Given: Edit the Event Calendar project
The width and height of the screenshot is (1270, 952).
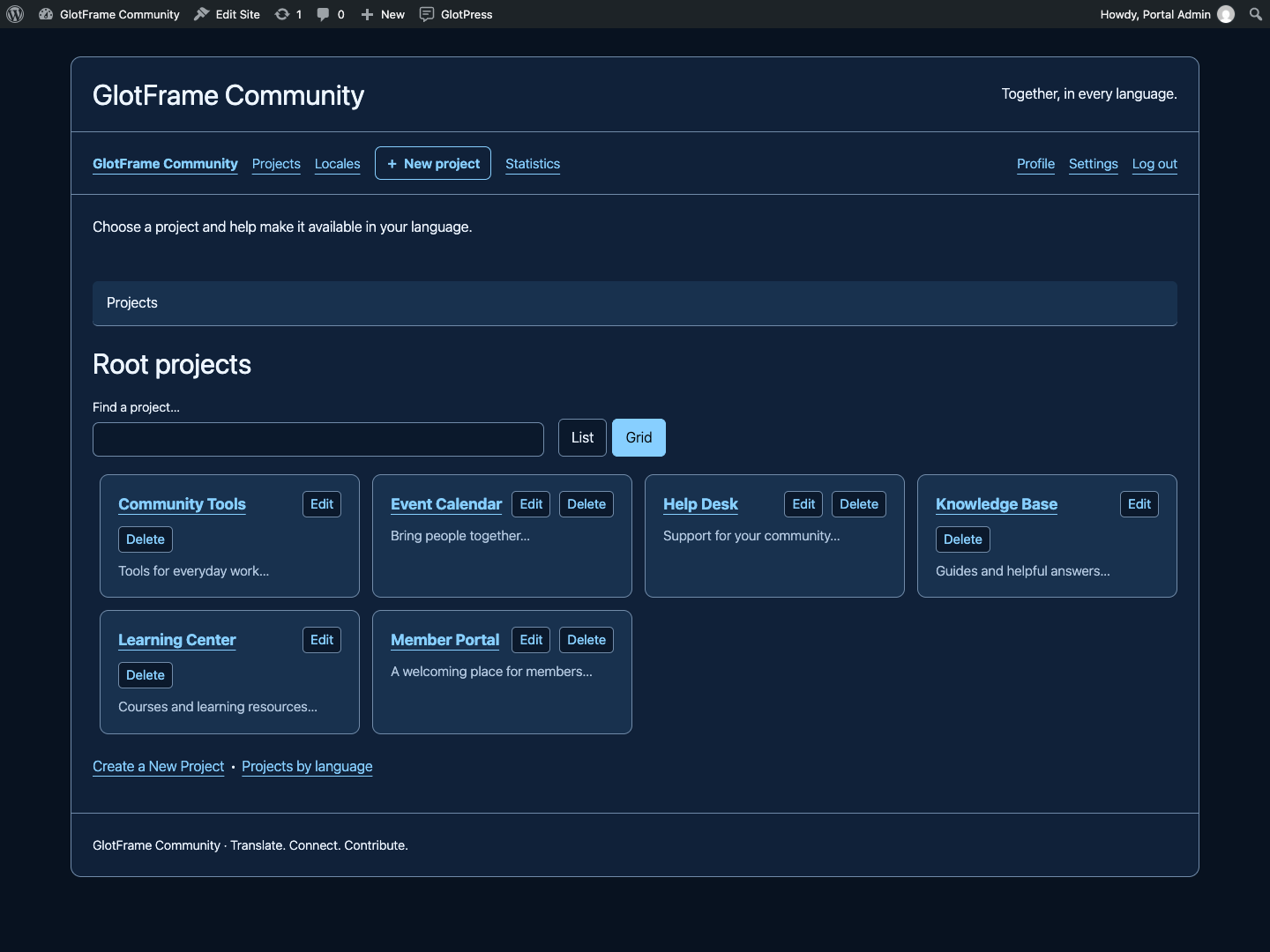Looking at the screenshot, I should 531,504.
